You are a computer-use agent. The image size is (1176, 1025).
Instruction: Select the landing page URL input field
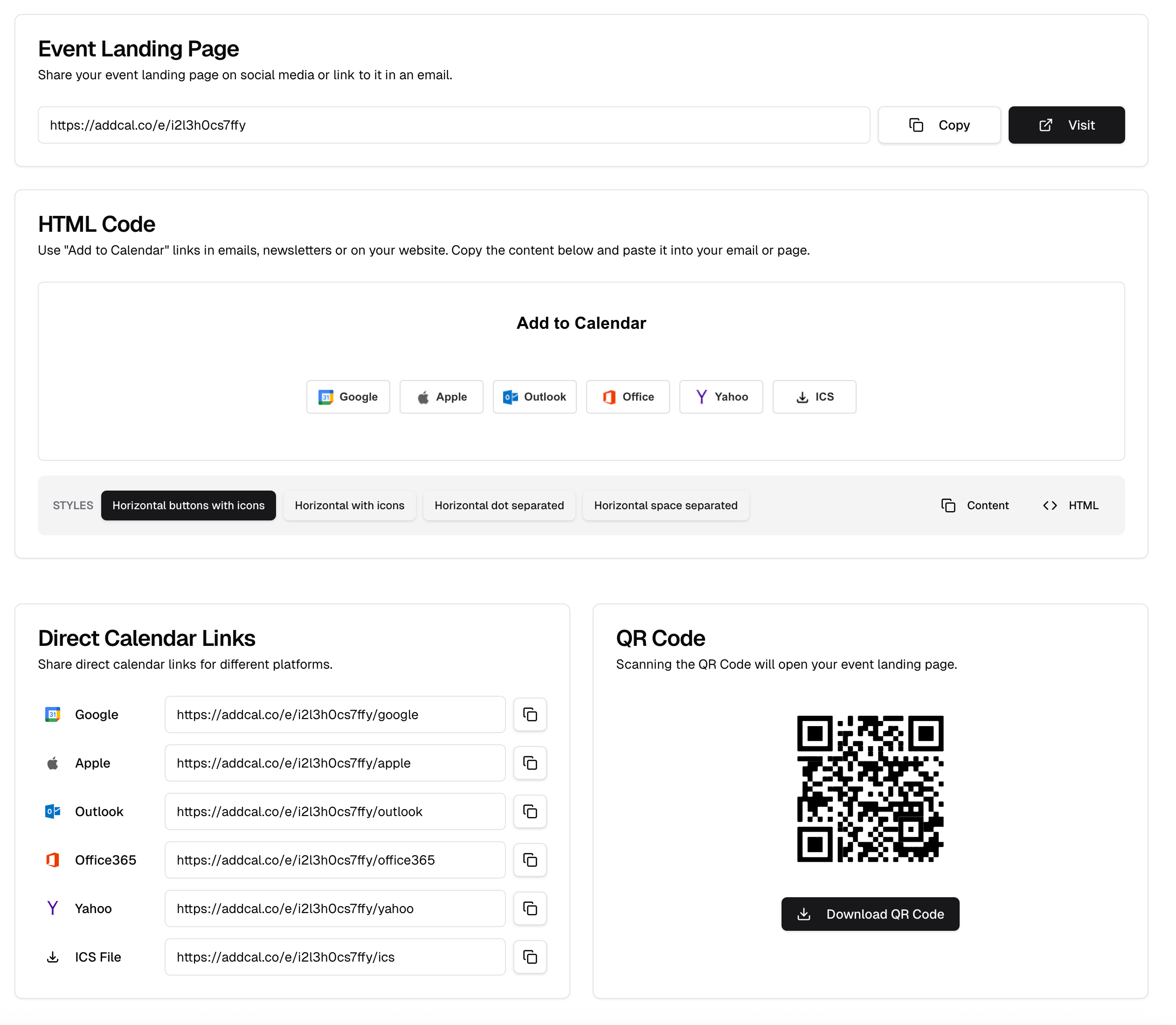(x=452, y=125)
